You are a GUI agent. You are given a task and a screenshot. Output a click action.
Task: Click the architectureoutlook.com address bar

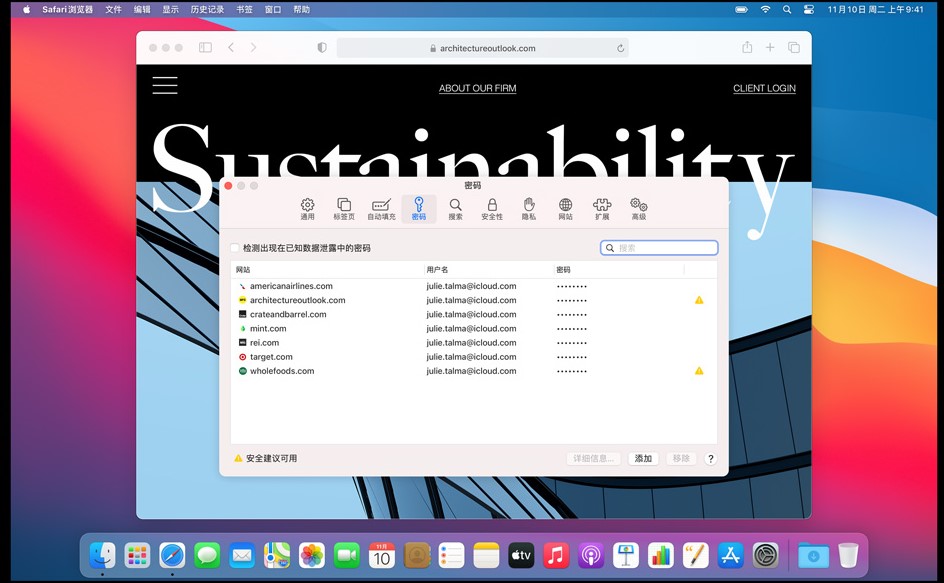(482, 48)
